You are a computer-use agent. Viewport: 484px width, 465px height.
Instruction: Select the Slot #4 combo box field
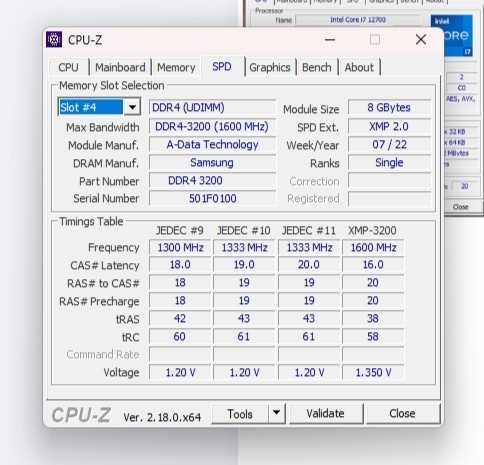tap(99, 107)
